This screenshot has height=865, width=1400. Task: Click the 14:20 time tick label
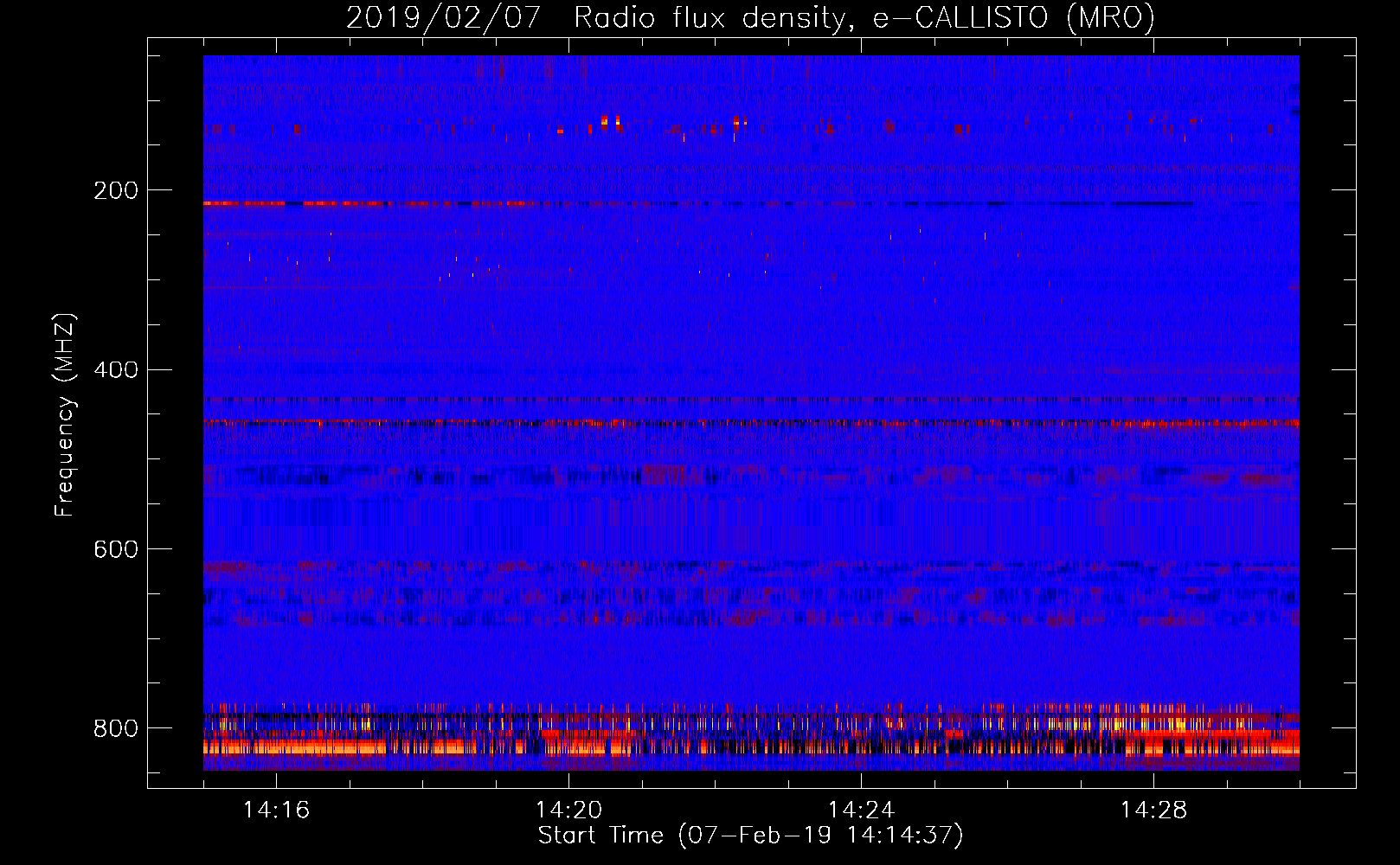click(x=568, y=810)
